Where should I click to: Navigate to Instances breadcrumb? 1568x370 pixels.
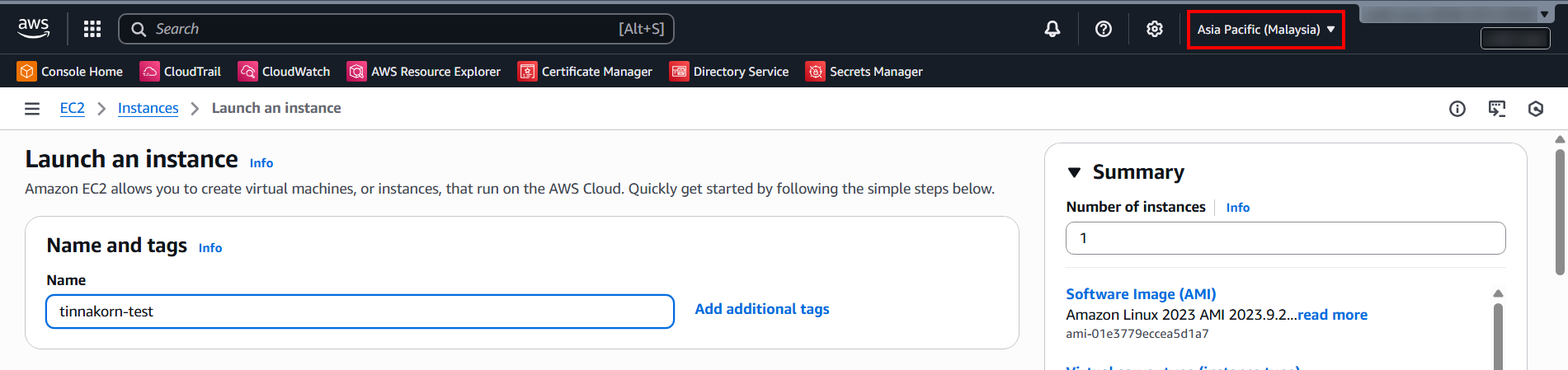click(x=148, y=108)
